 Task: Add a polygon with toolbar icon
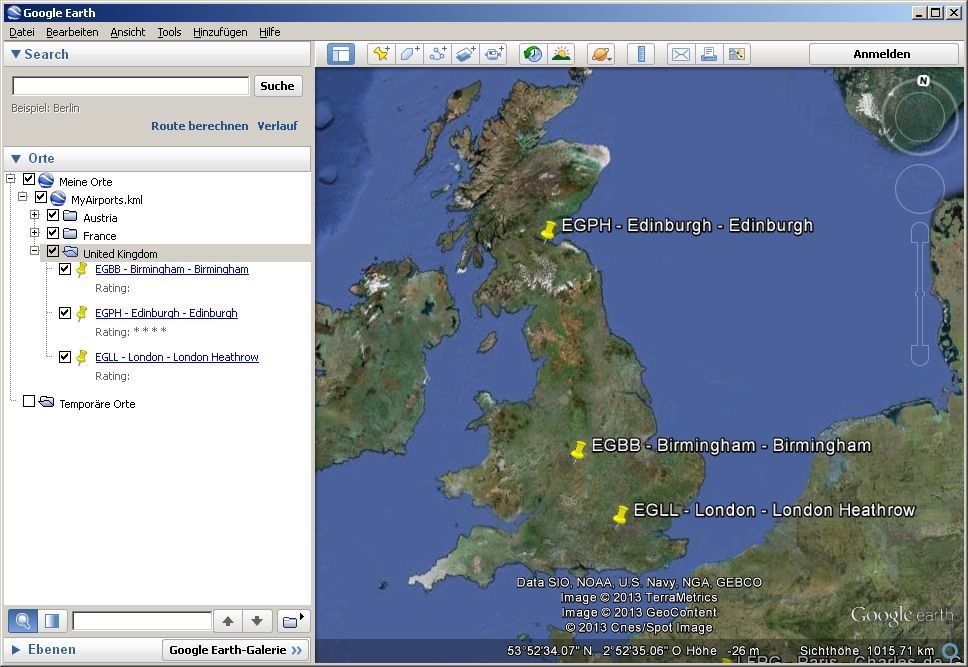409,54
